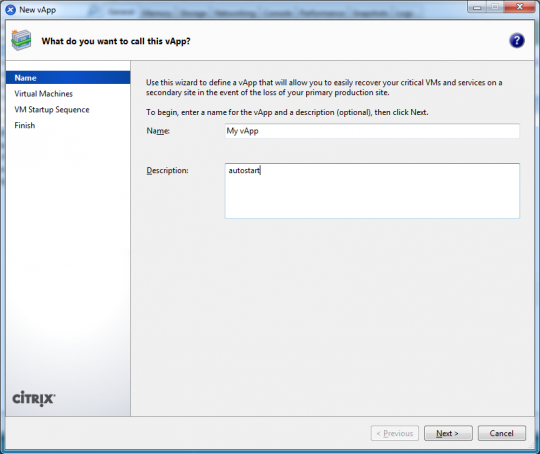The width and height of the screenshot is (540, 454).
Task: Click the Citrix logo in the sidebar
Action: tap(34, 399)
